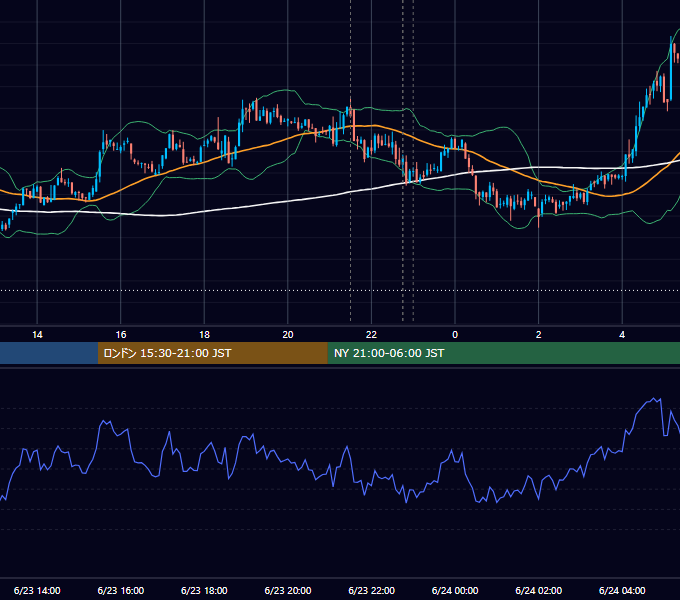680x600 pixels.
Task: Click the 6/24 02:00 date label
Action: 539,590
